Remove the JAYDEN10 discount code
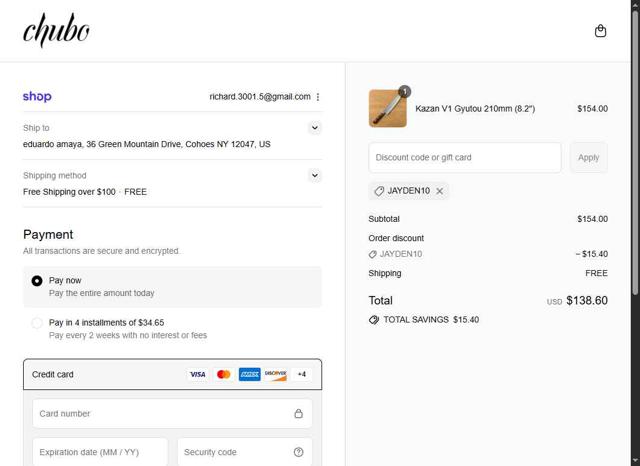The width and height of the screenshot is (640, 466). click(x=439, y=191)
